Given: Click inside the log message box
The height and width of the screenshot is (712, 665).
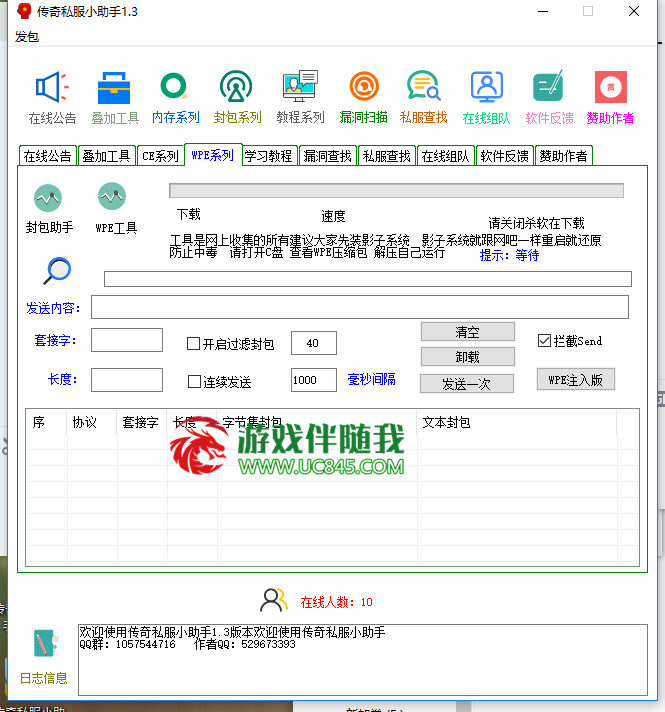Looking at the screenshot, I should 362,660.
